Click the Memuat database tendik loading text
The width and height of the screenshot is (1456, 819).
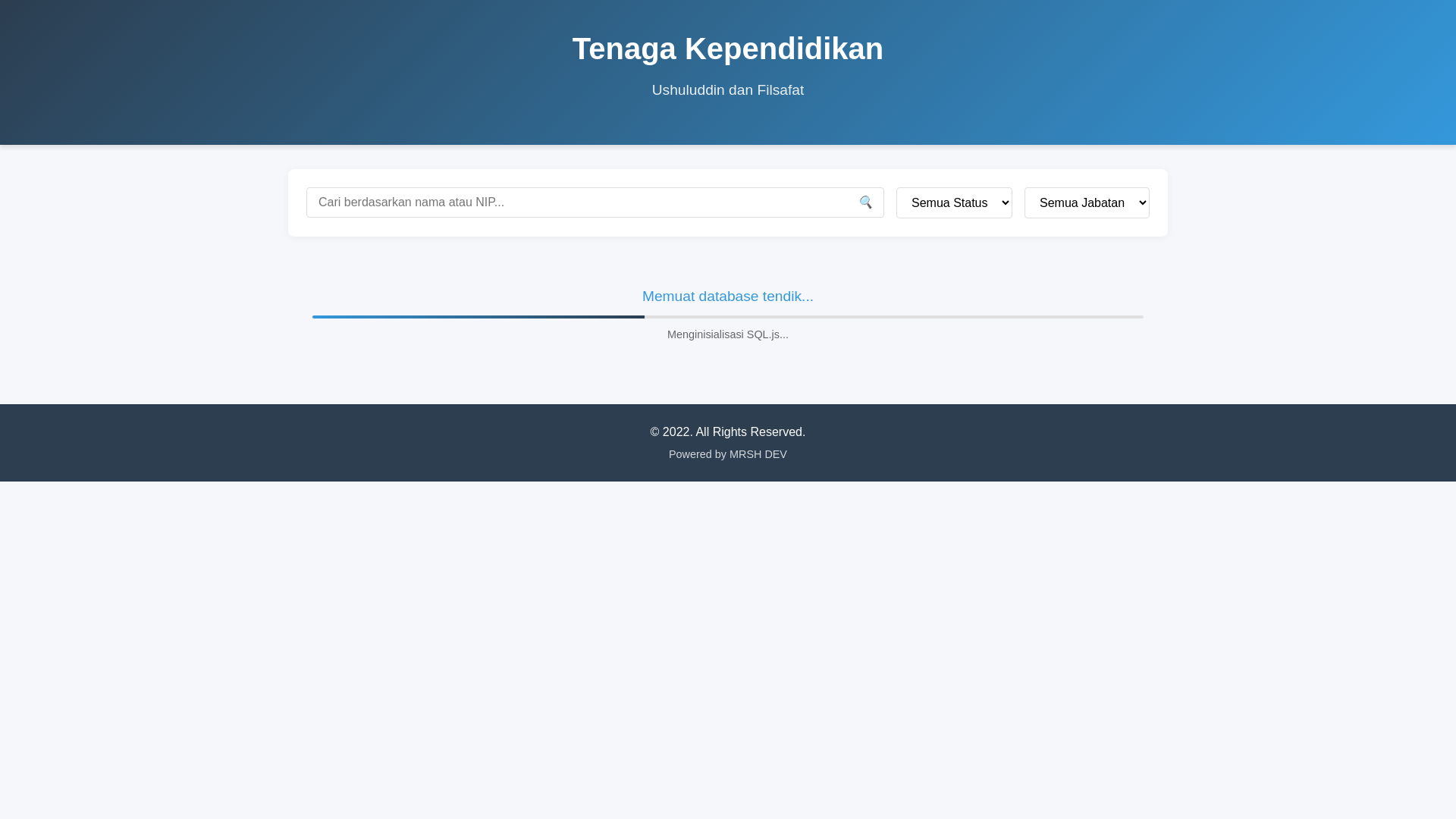[x=727, y=297]
